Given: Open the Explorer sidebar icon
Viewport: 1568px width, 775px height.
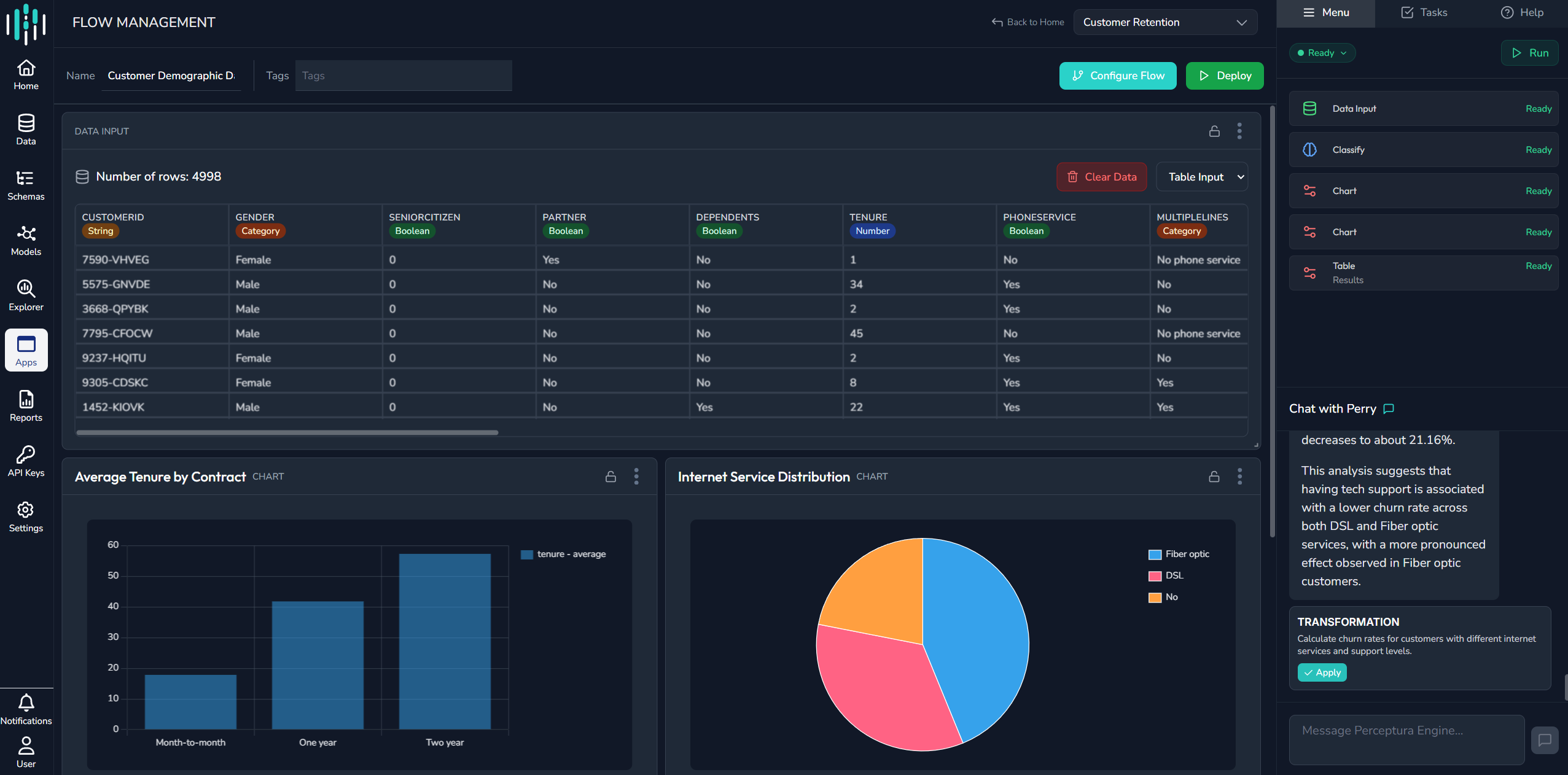Looking at the screenshot, I should click(26, 296).
